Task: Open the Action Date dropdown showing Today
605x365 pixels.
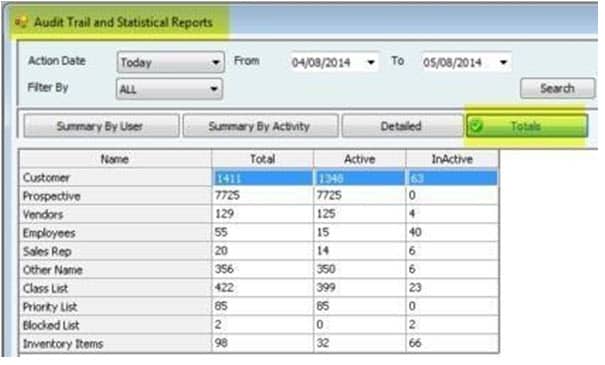Action: click(170, 62)
